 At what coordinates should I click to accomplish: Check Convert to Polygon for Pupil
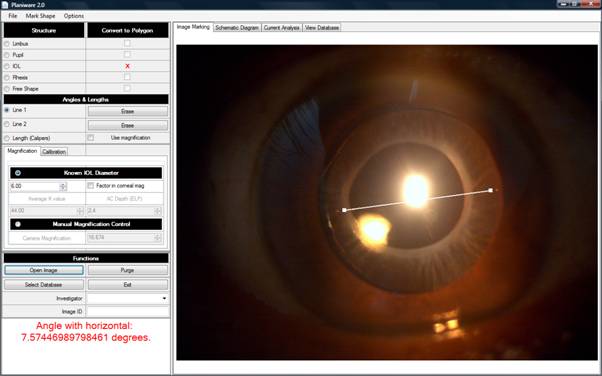(127, 55)
